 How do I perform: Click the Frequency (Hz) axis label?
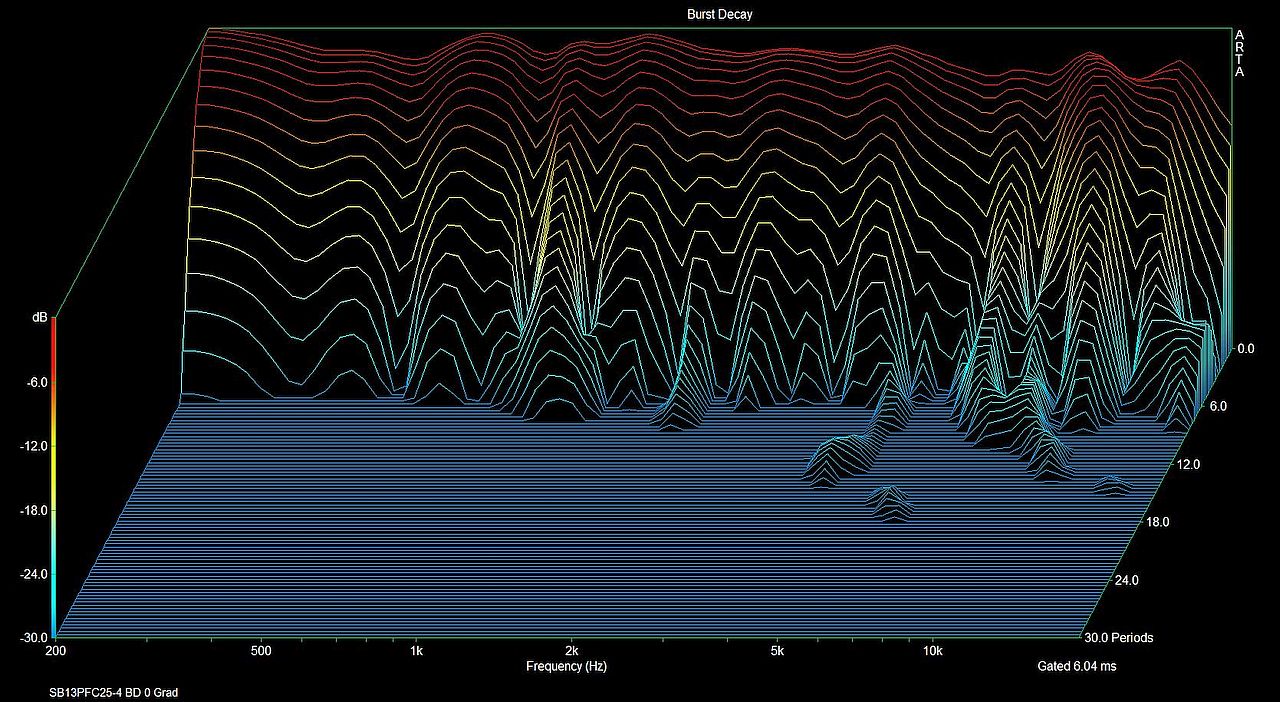pyautogui.click(x=566, y=666)
